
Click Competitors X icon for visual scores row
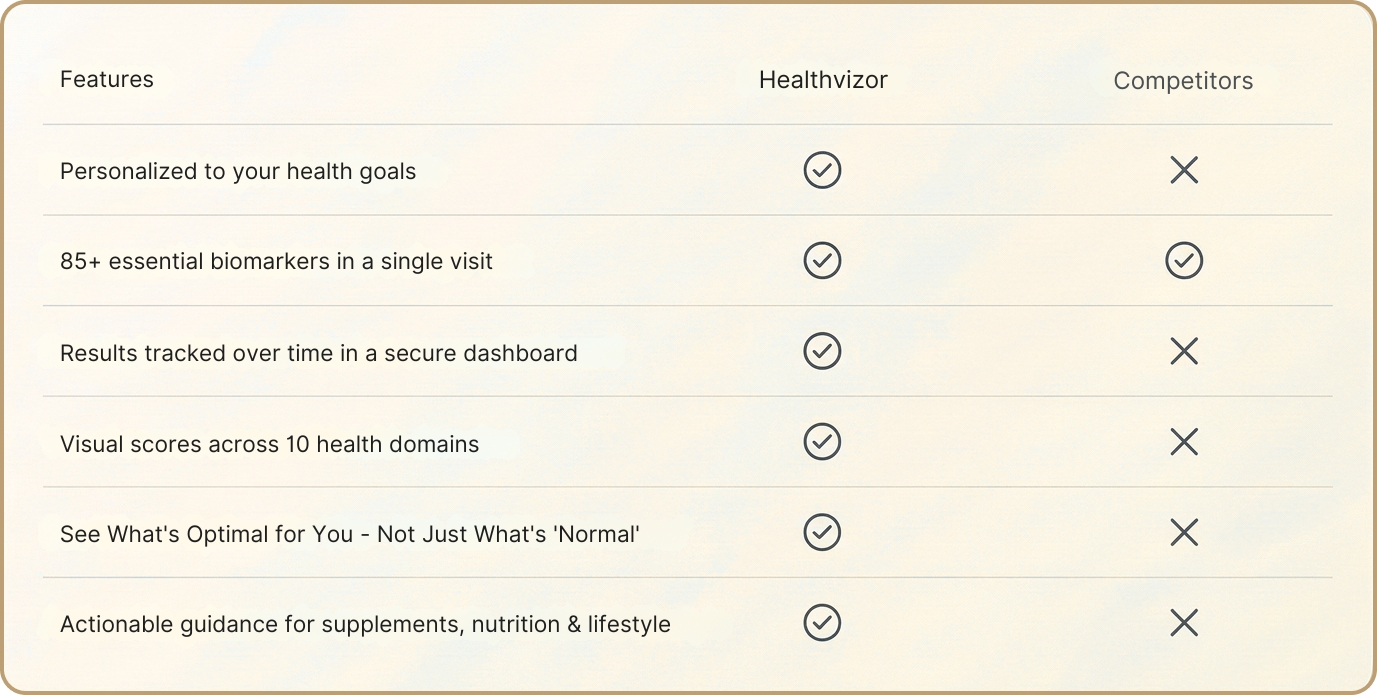click(1184, 442)
